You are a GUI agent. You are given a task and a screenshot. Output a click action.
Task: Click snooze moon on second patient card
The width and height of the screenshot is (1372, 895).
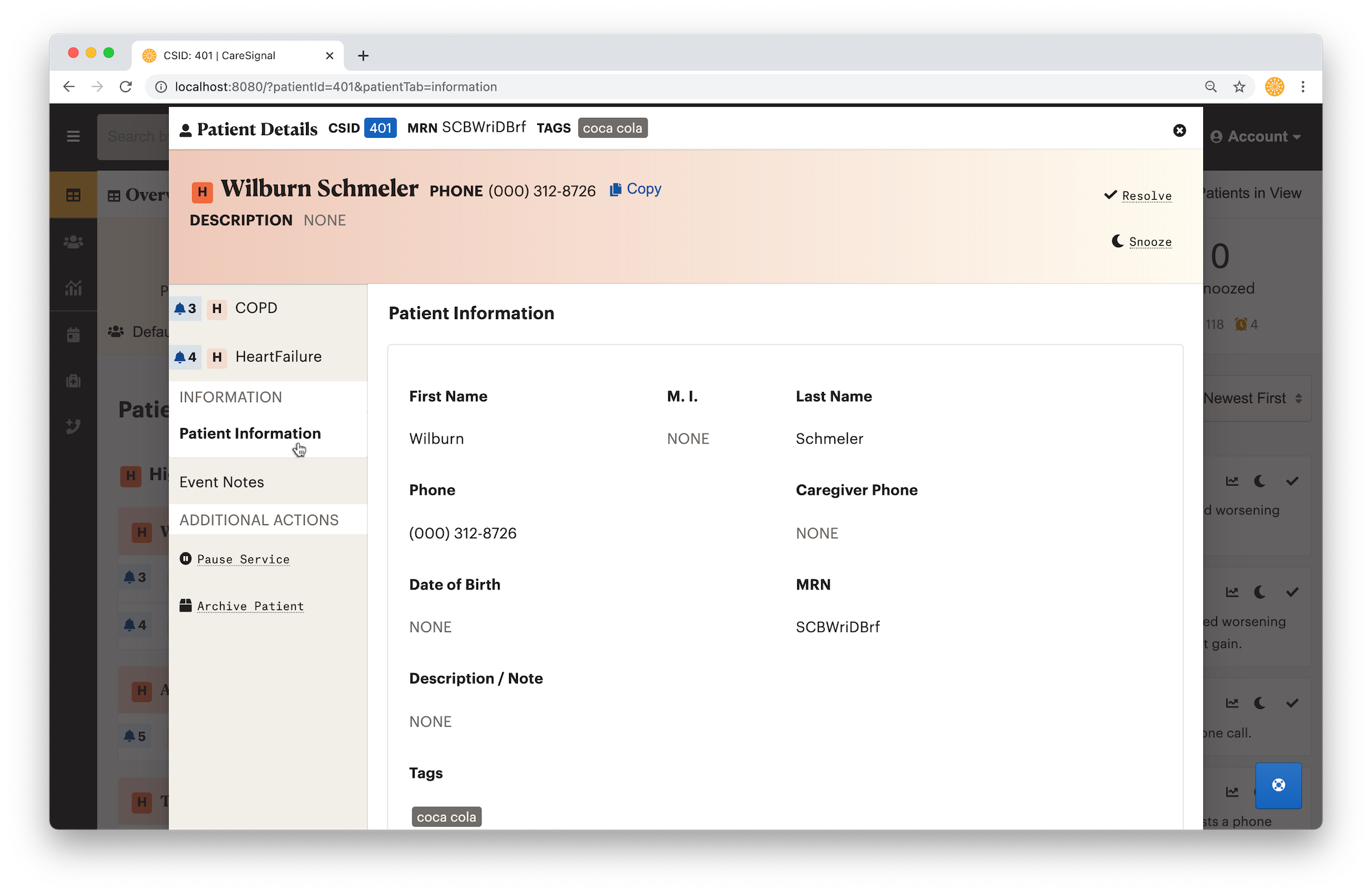pos(1260,592)
